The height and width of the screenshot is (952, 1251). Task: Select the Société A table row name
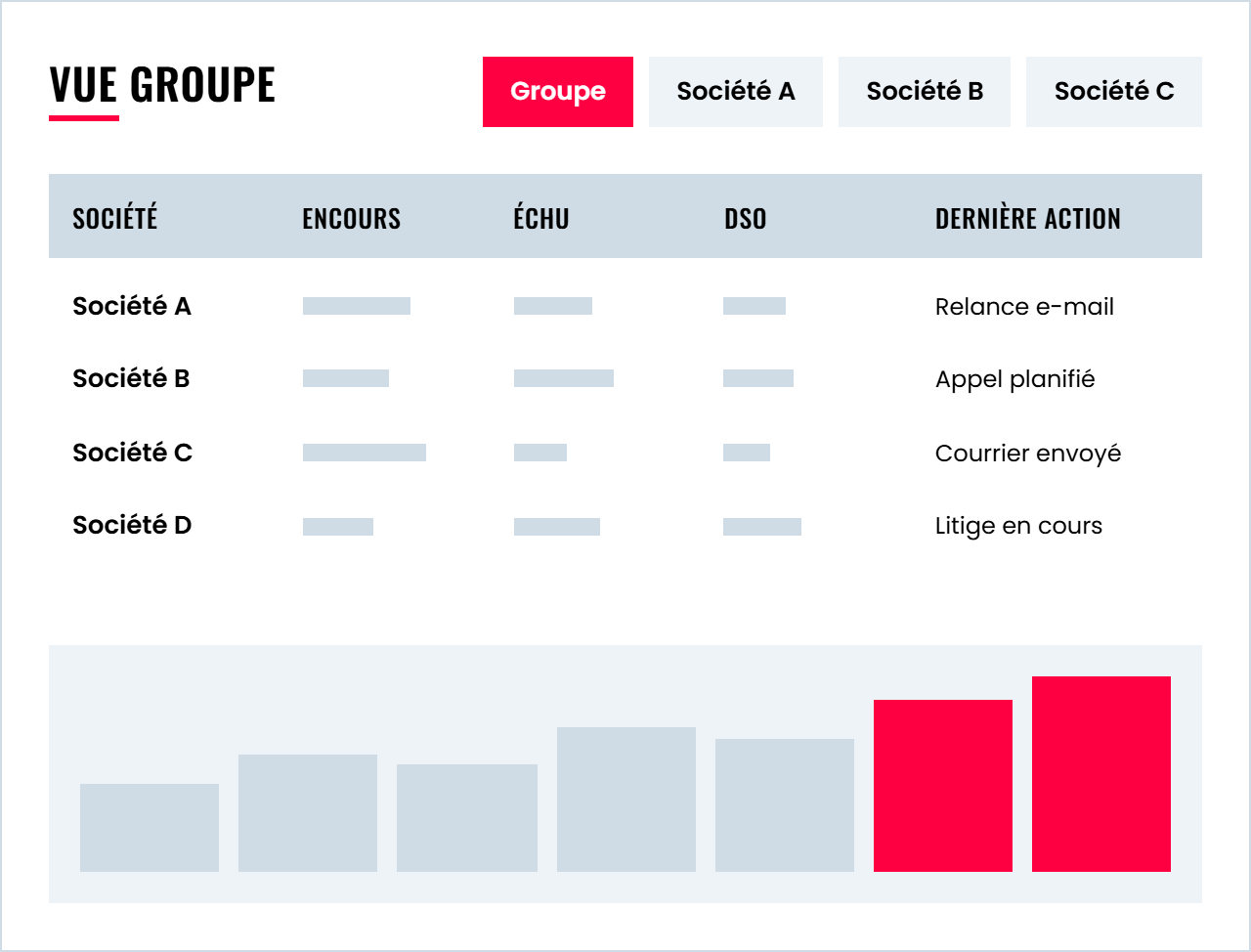pyautogui.click(x=132, y=306)
